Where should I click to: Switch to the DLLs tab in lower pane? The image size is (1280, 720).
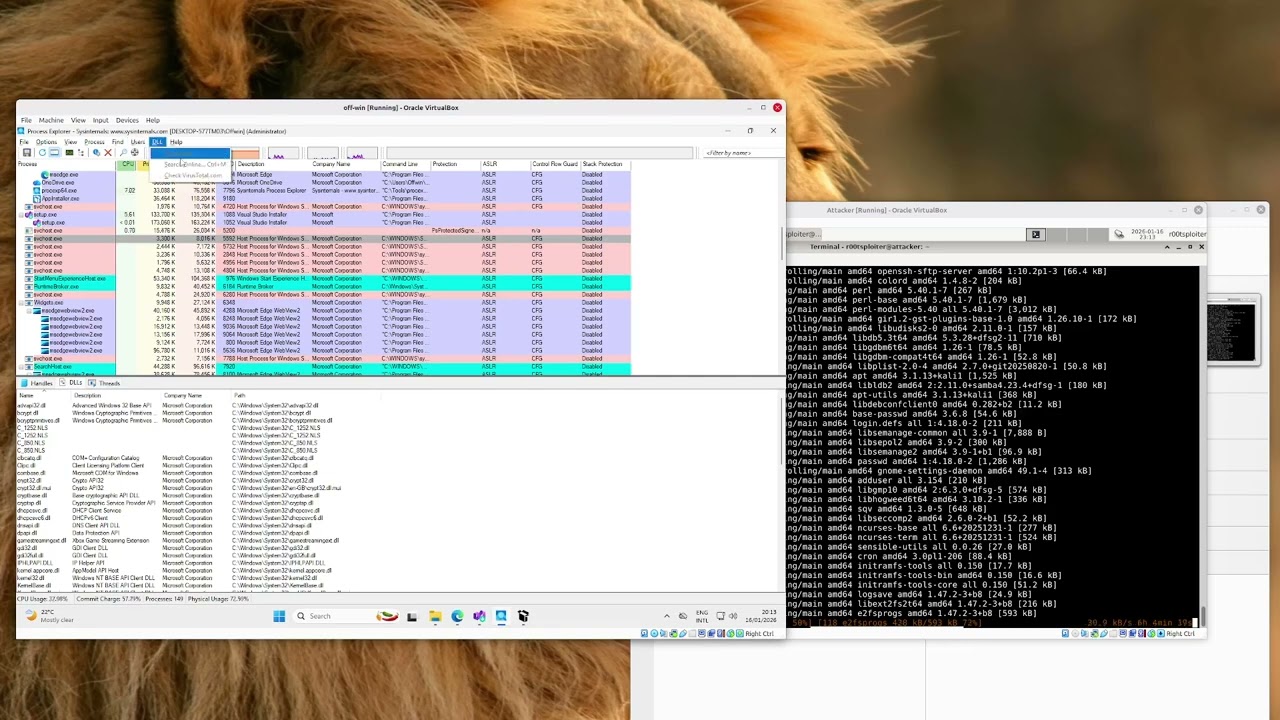point(72,383)
